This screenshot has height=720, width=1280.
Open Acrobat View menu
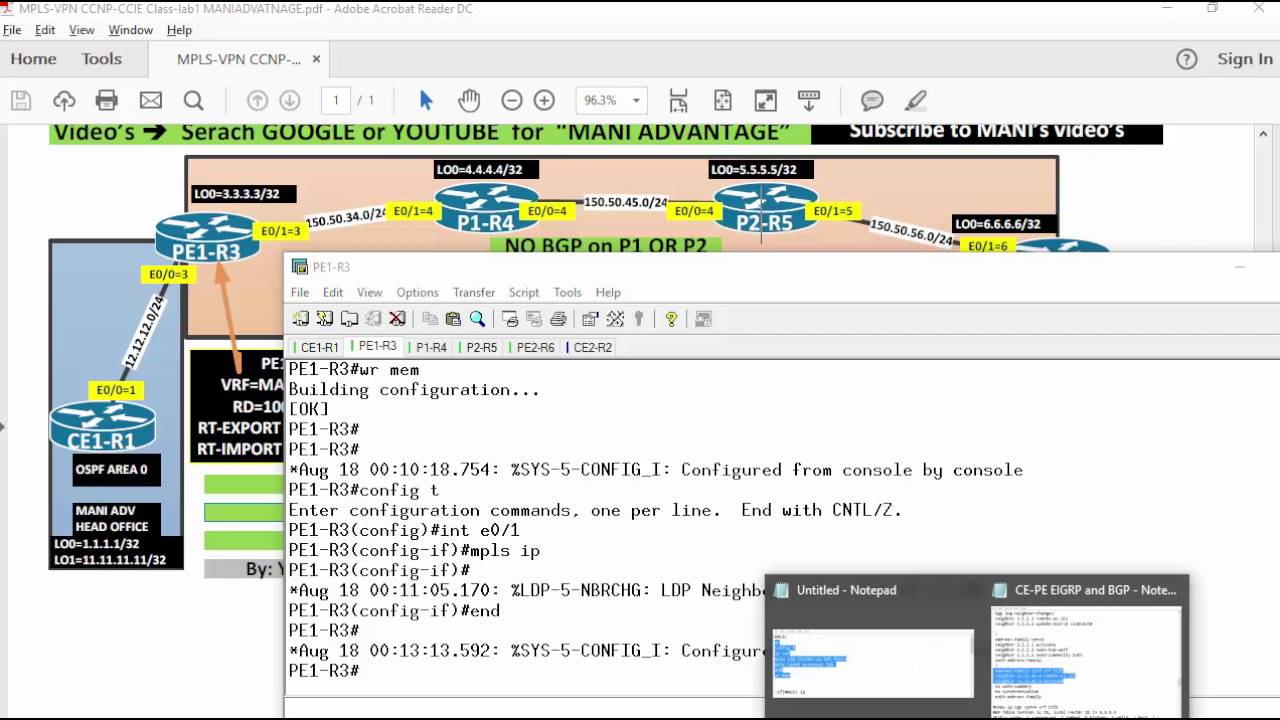(82, 30)
